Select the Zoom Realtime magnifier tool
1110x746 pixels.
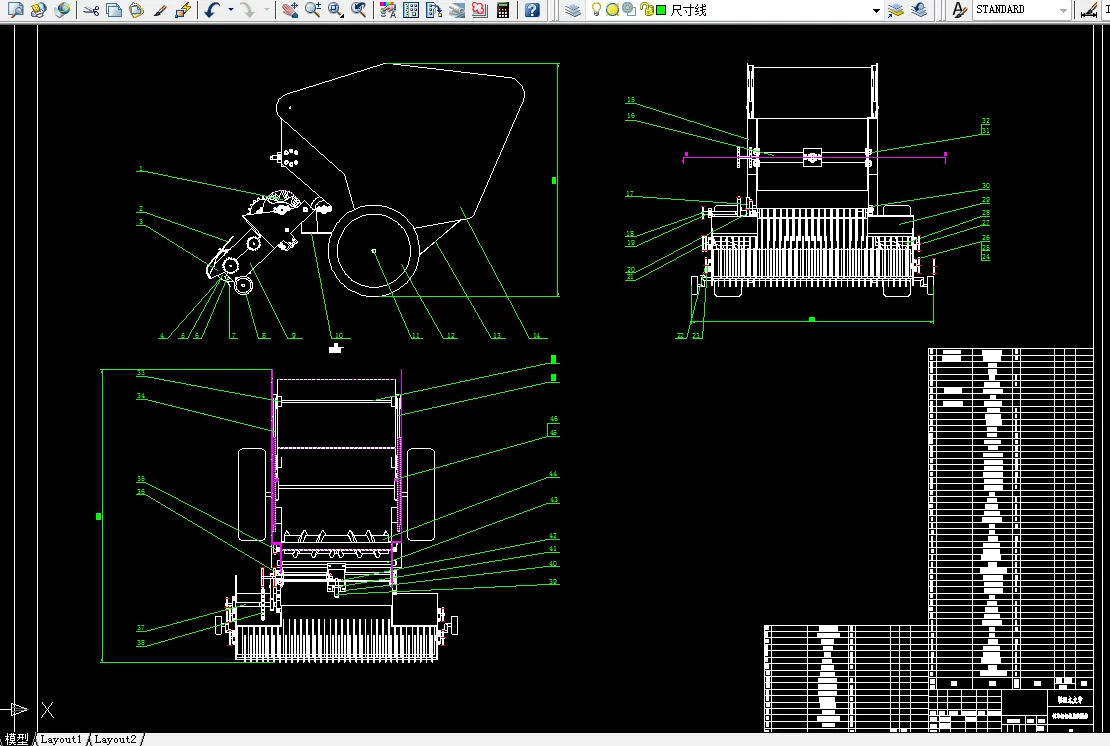pyautogui.click(x=313, y=10)
